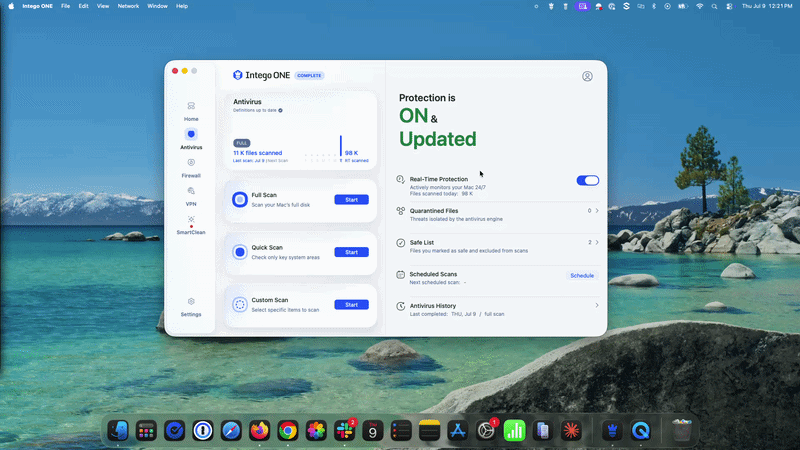The image size is (800, 450).
Task: Click the Intego ONE shield logo
Action: tap(237, 75)
